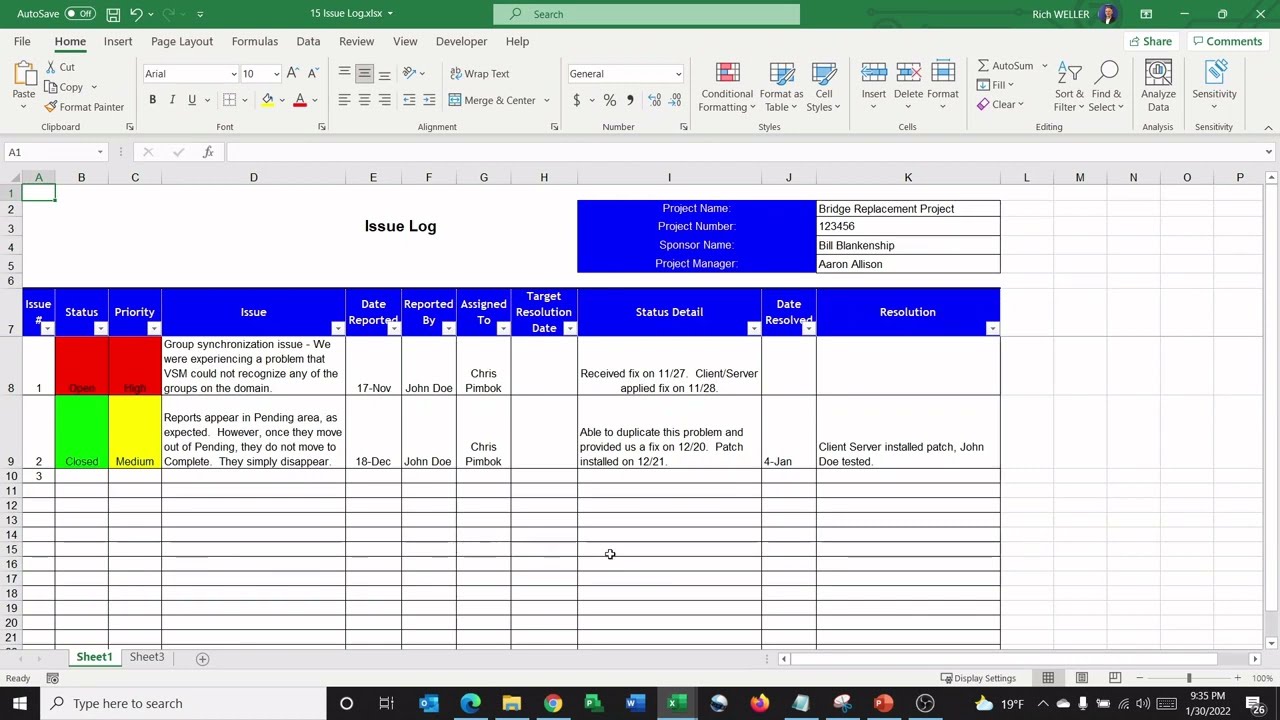Click the New Sheet plus button
1280x720 pixels.
click(x=202, y=658)
